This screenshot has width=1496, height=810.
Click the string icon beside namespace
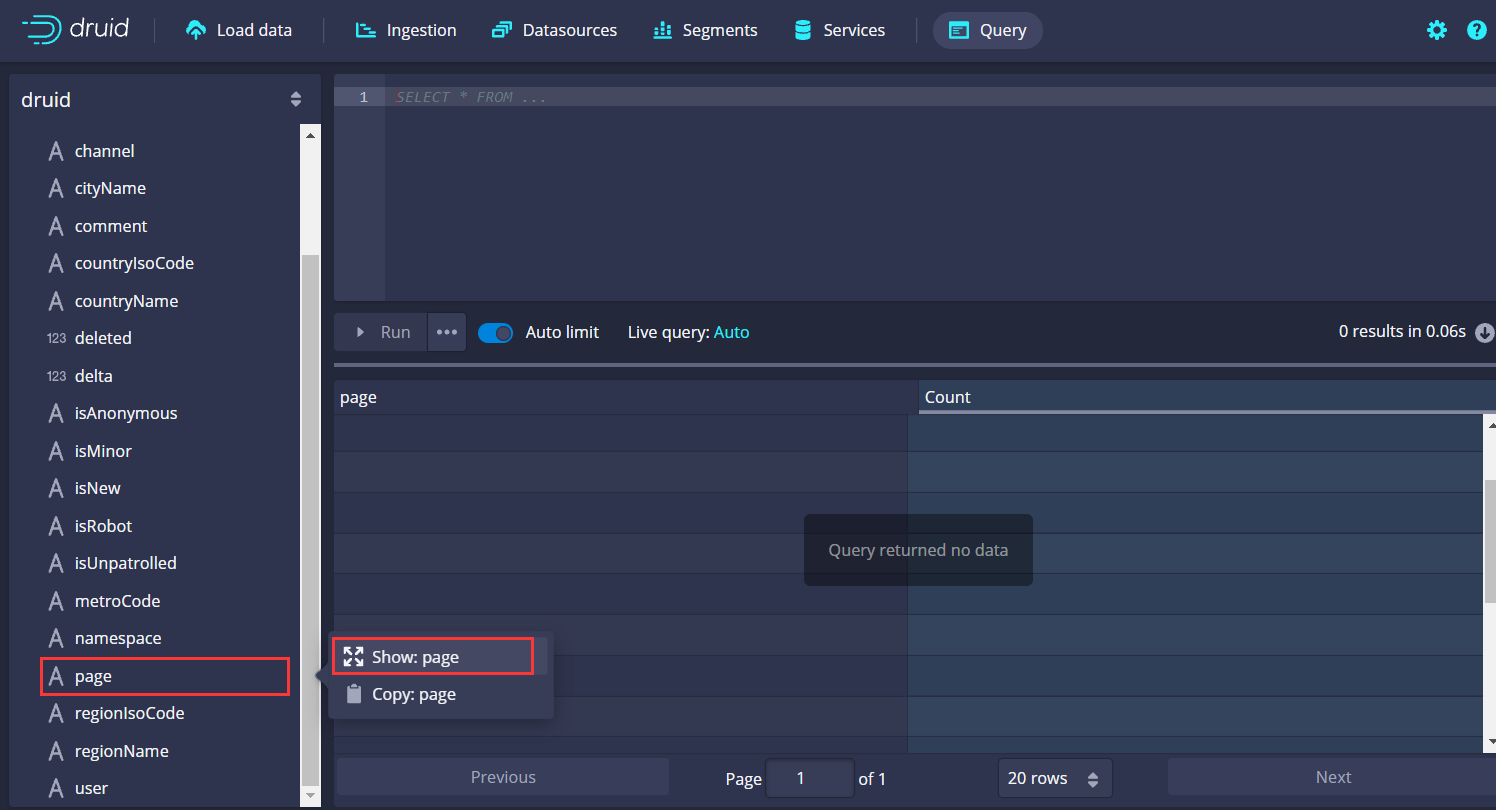click(x=56, y=638)
